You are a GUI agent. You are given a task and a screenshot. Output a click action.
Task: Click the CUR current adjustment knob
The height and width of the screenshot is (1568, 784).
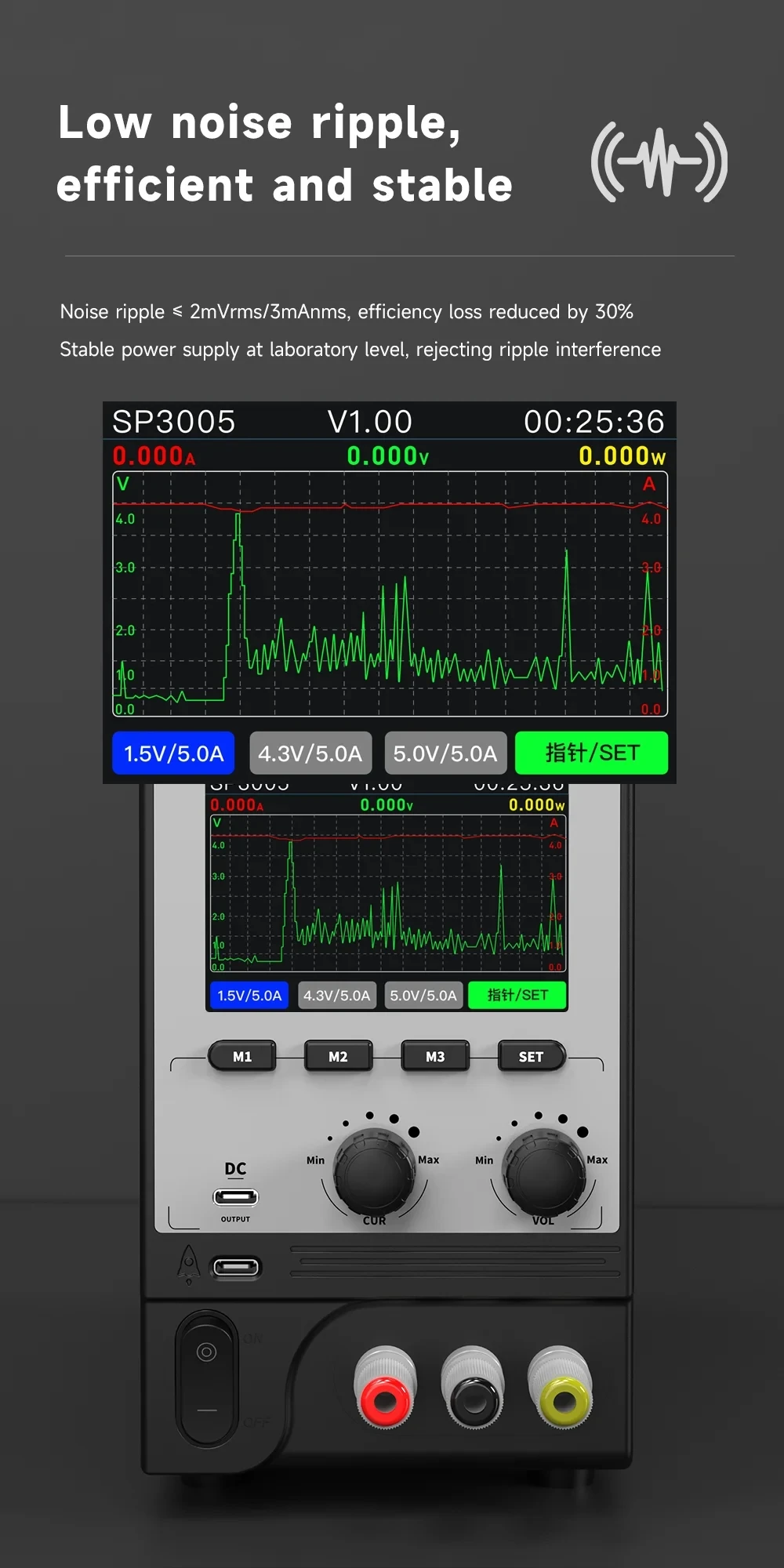click(374, 1171)
